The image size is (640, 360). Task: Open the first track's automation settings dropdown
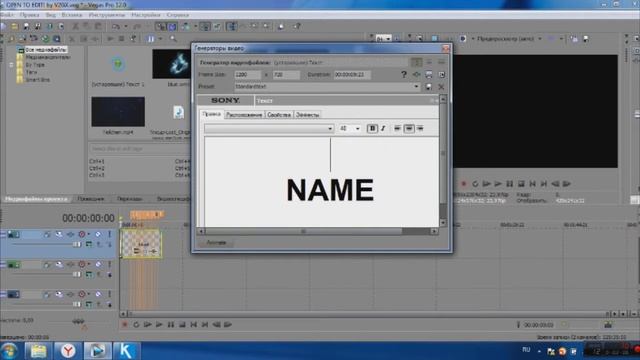click(x=89, y=234)
